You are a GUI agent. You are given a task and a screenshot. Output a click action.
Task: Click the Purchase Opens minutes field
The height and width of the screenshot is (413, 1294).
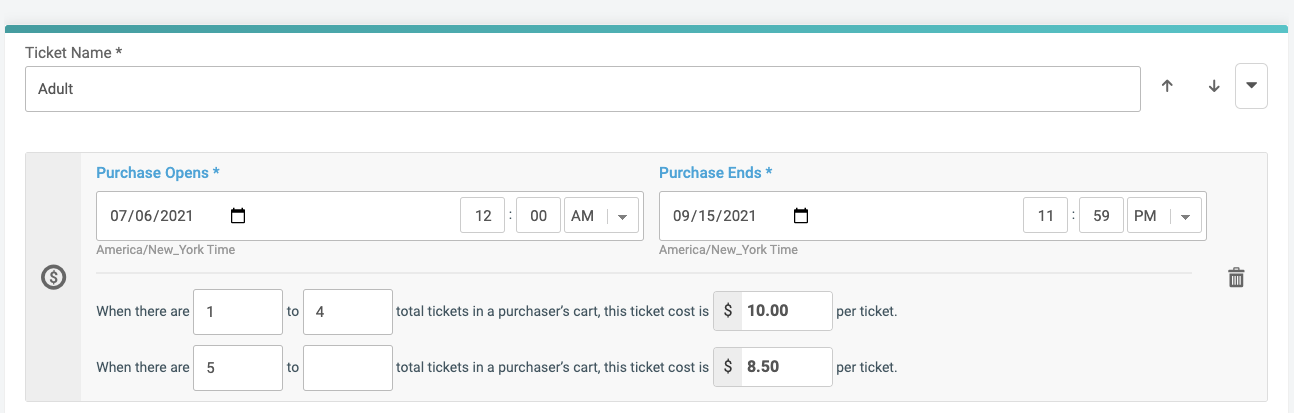pyautogui.click(x=538, y=216)
